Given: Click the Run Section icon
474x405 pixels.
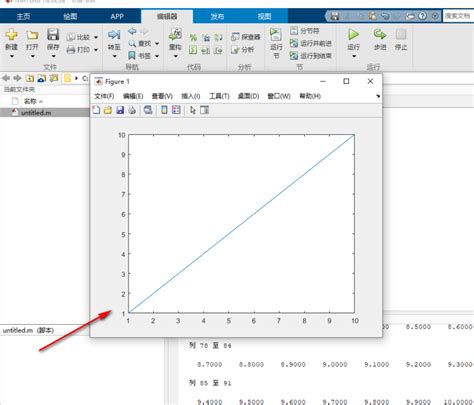Looking at the screenshot, I should pyautogui.click(x=275, y=34).
